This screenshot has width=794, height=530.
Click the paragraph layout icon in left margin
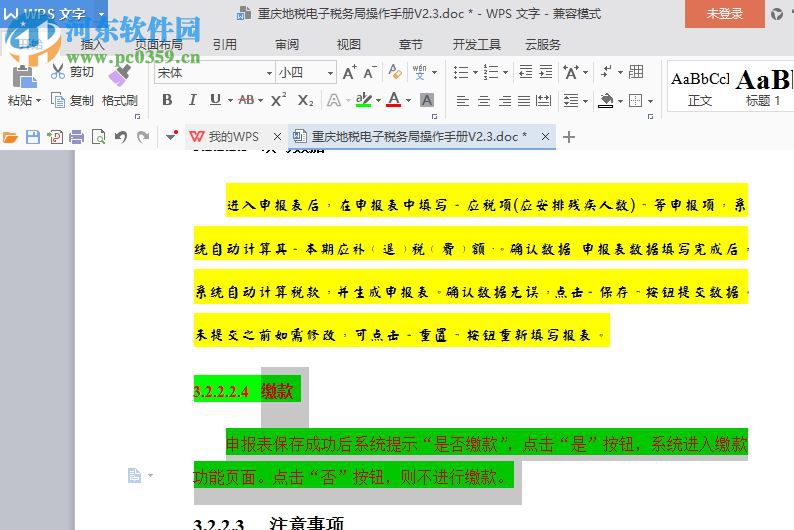(x=135, y=475)
